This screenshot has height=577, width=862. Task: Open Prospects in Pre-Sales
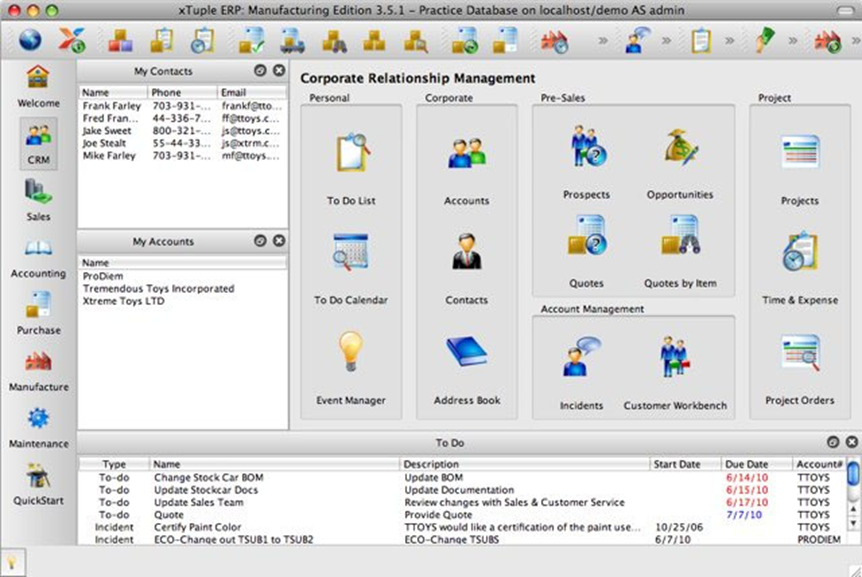tap(587, 146)
